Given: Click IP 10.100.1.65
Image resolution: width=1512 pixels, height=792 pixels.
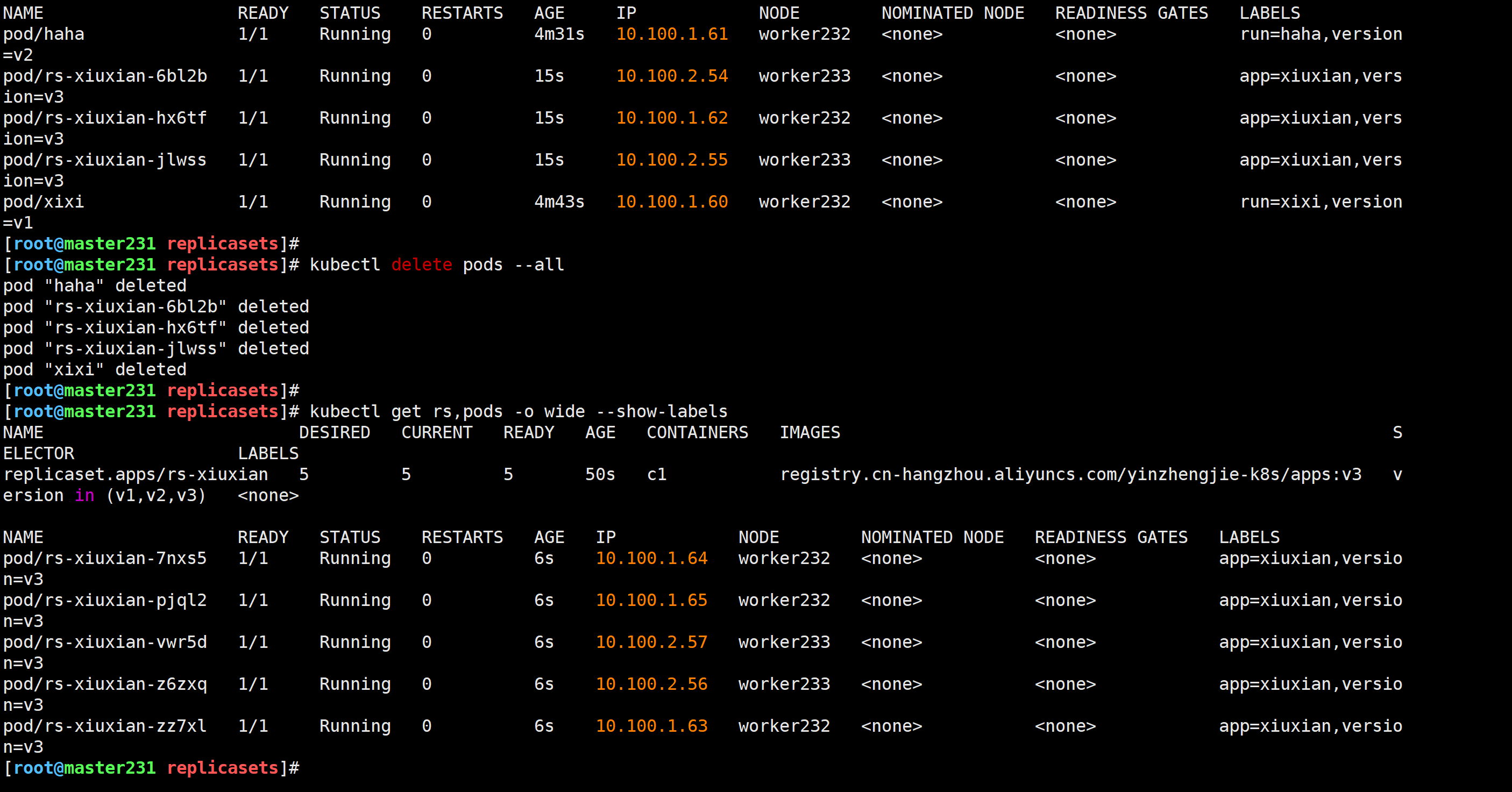Looking at the screenshot, I should click(651, 600).
